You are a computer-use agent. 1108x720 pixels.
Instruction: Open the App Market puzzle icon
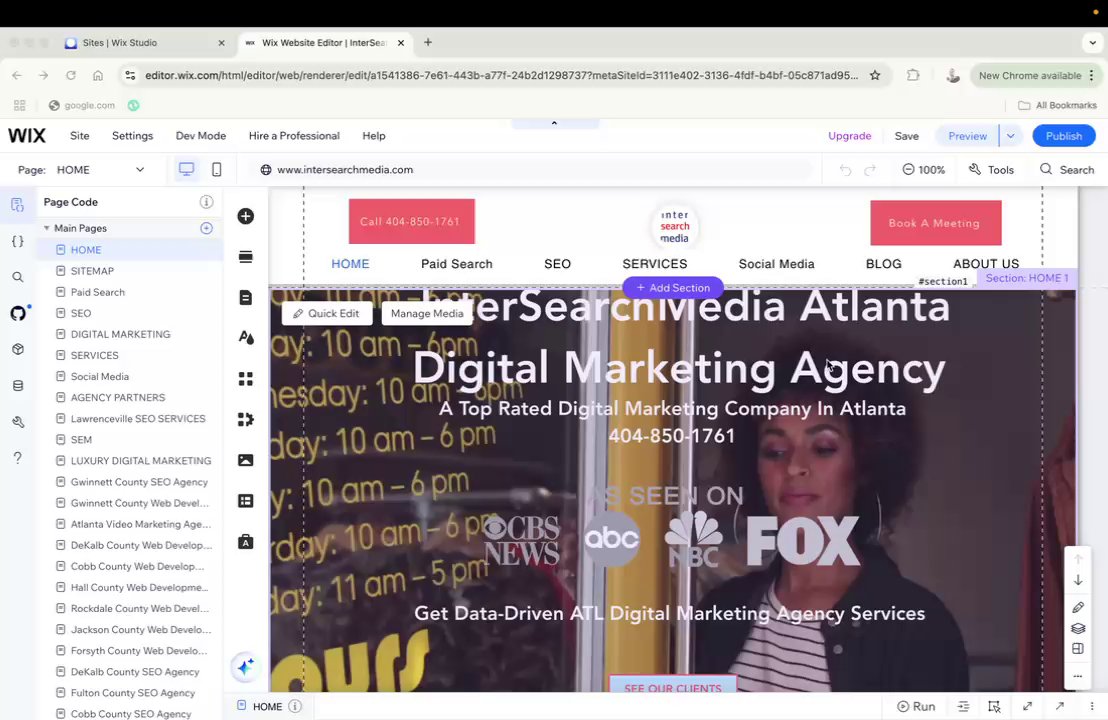coord(245,420)
